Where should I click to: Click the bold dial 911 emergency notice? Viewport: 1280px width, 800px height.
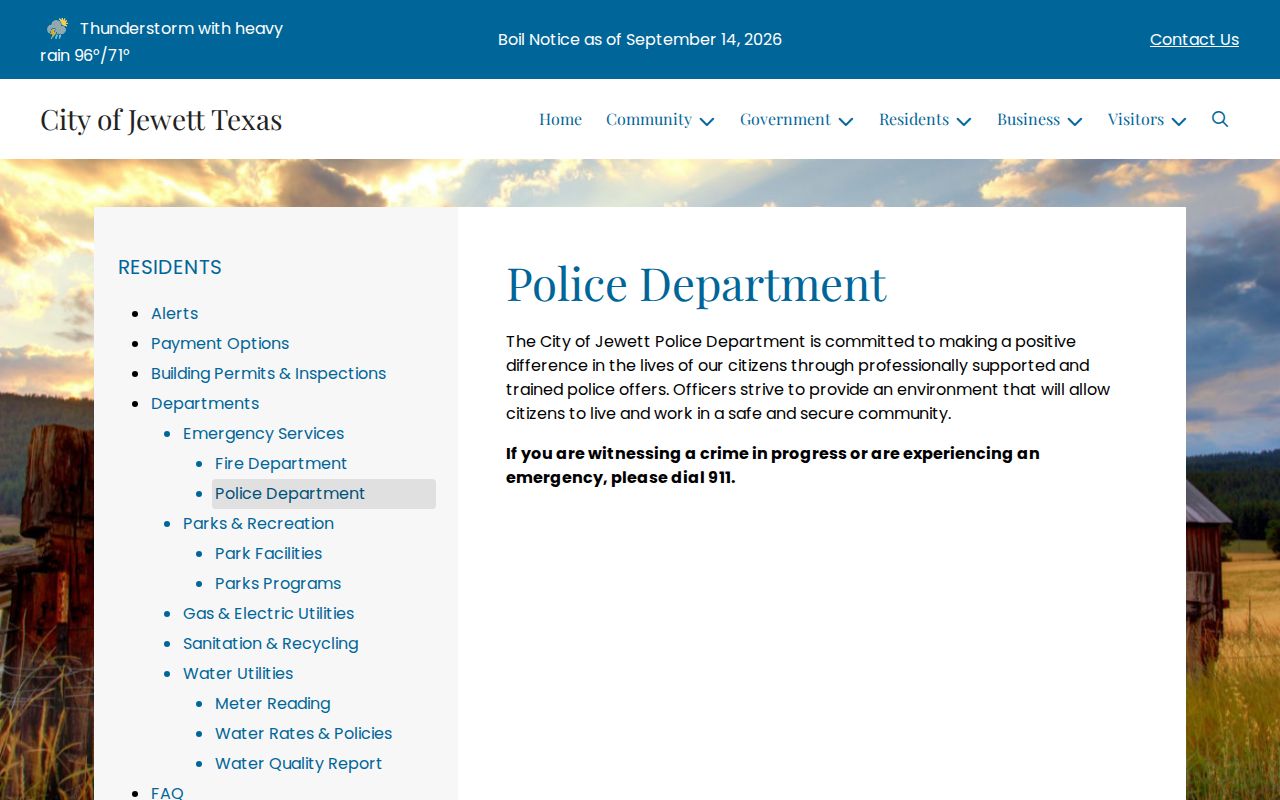pos(773,465)
